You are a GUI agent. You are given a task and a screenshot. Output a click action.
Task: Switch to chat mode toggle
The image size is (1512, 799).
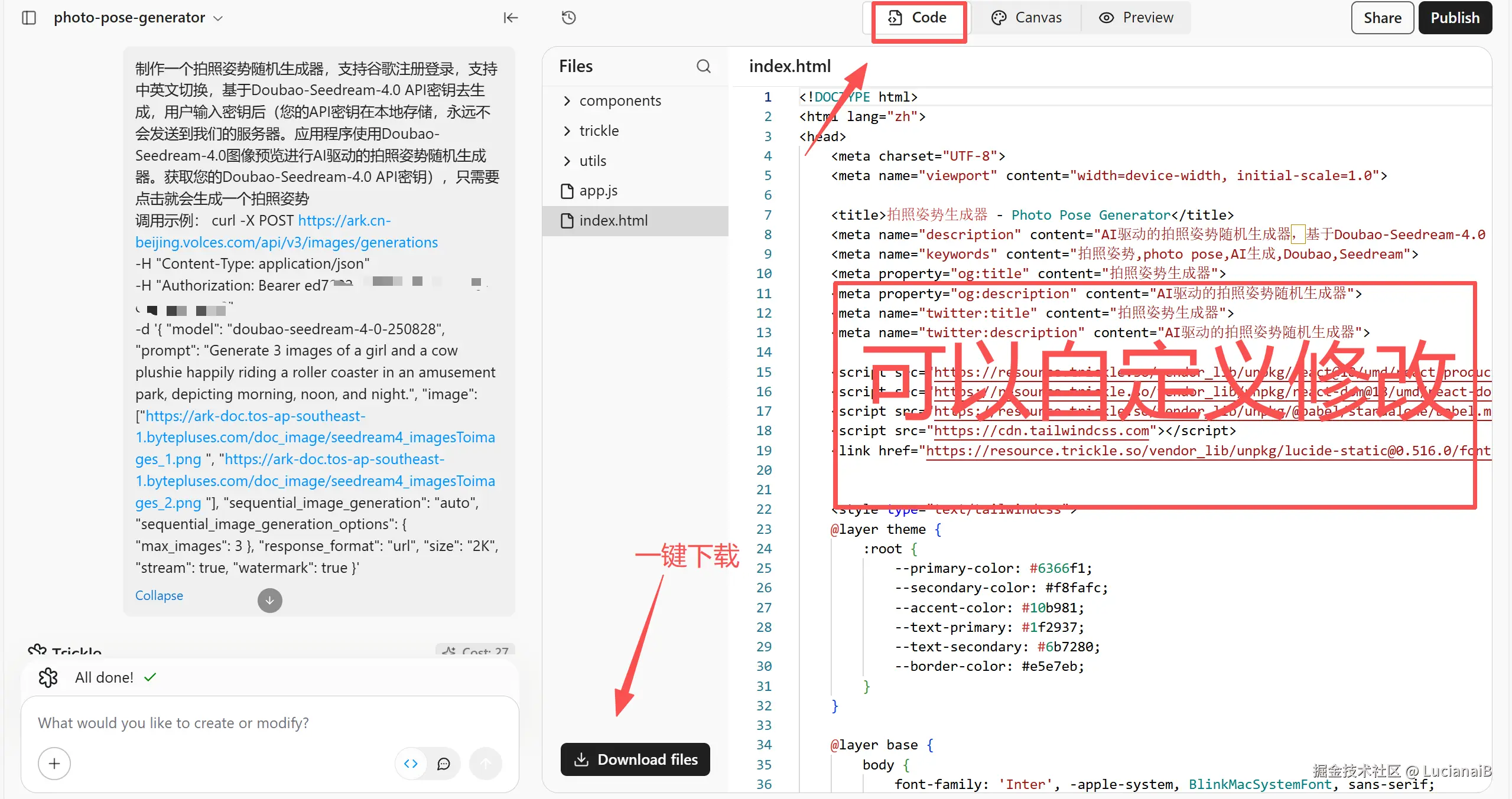coord(443,764)
